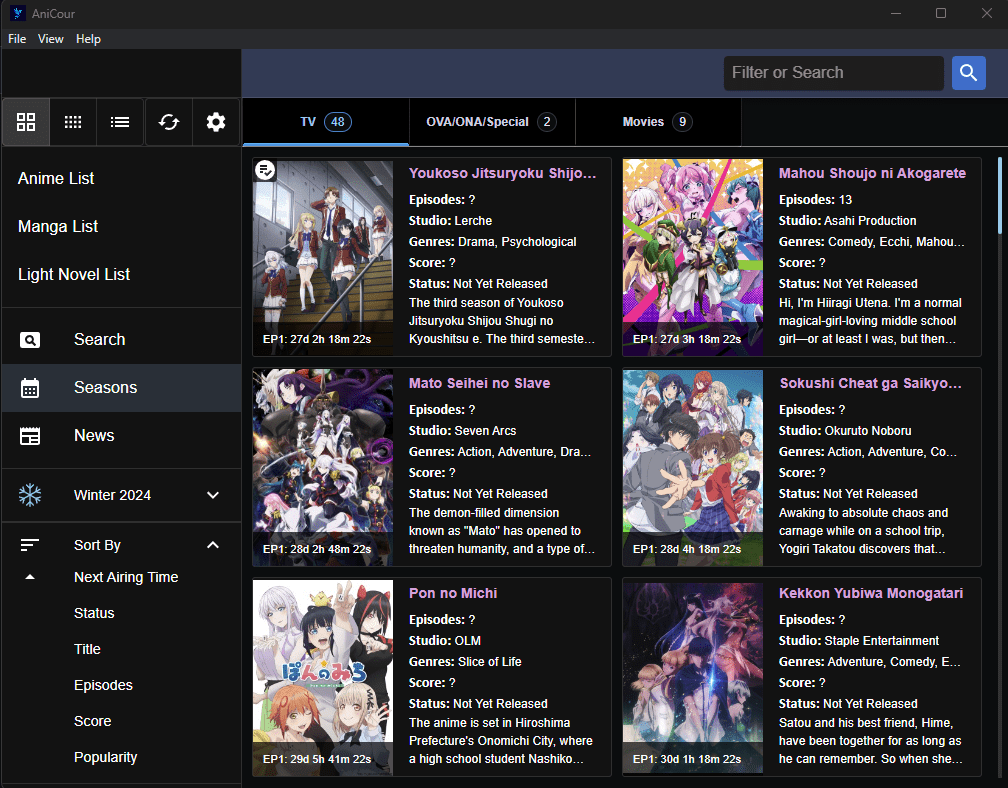Viewport: 1008px width, 788px height.
Task: Open the View menu
Action: [51, 39]
